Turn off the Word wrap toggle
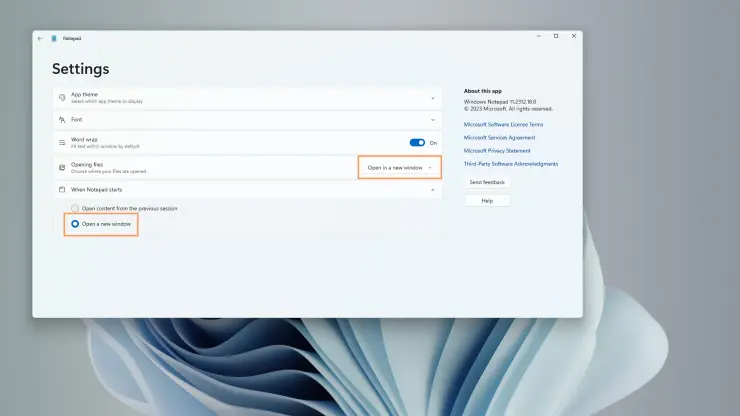Image resolution: width=740 pixels, height=416 pixels. (417, 143)
